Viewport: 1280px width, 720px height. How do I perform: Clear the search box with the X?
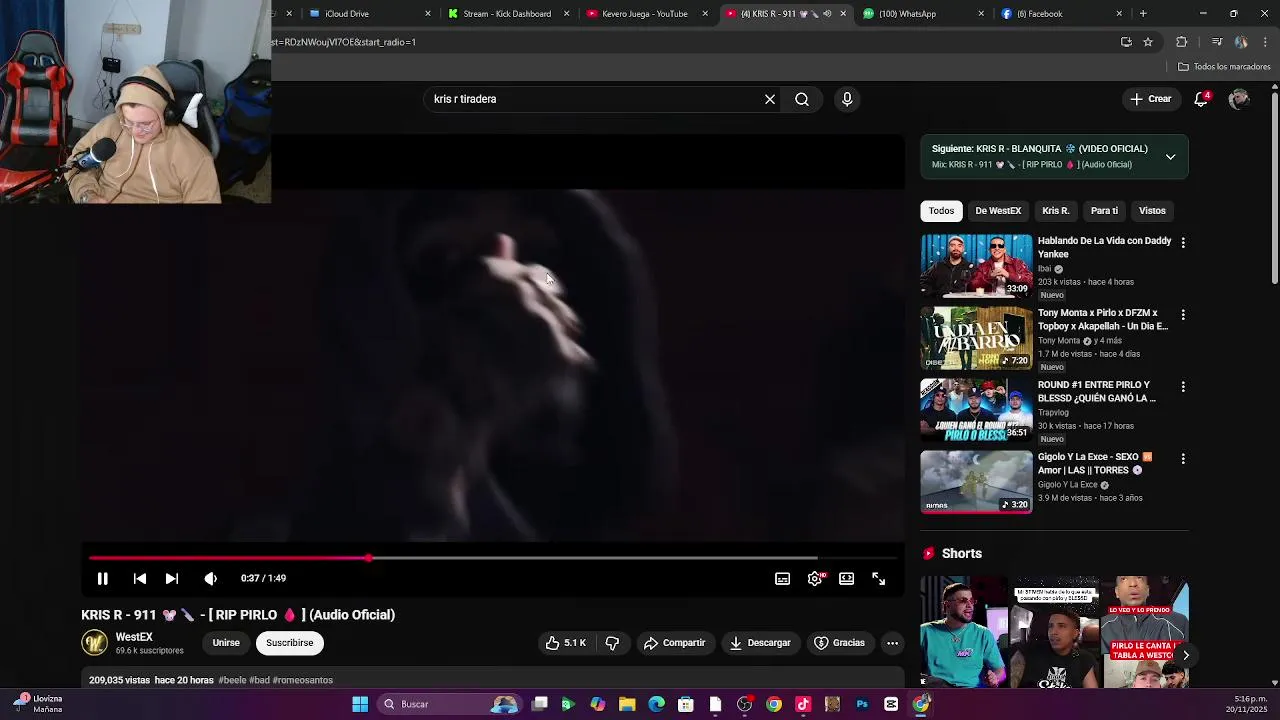point(770,99)
